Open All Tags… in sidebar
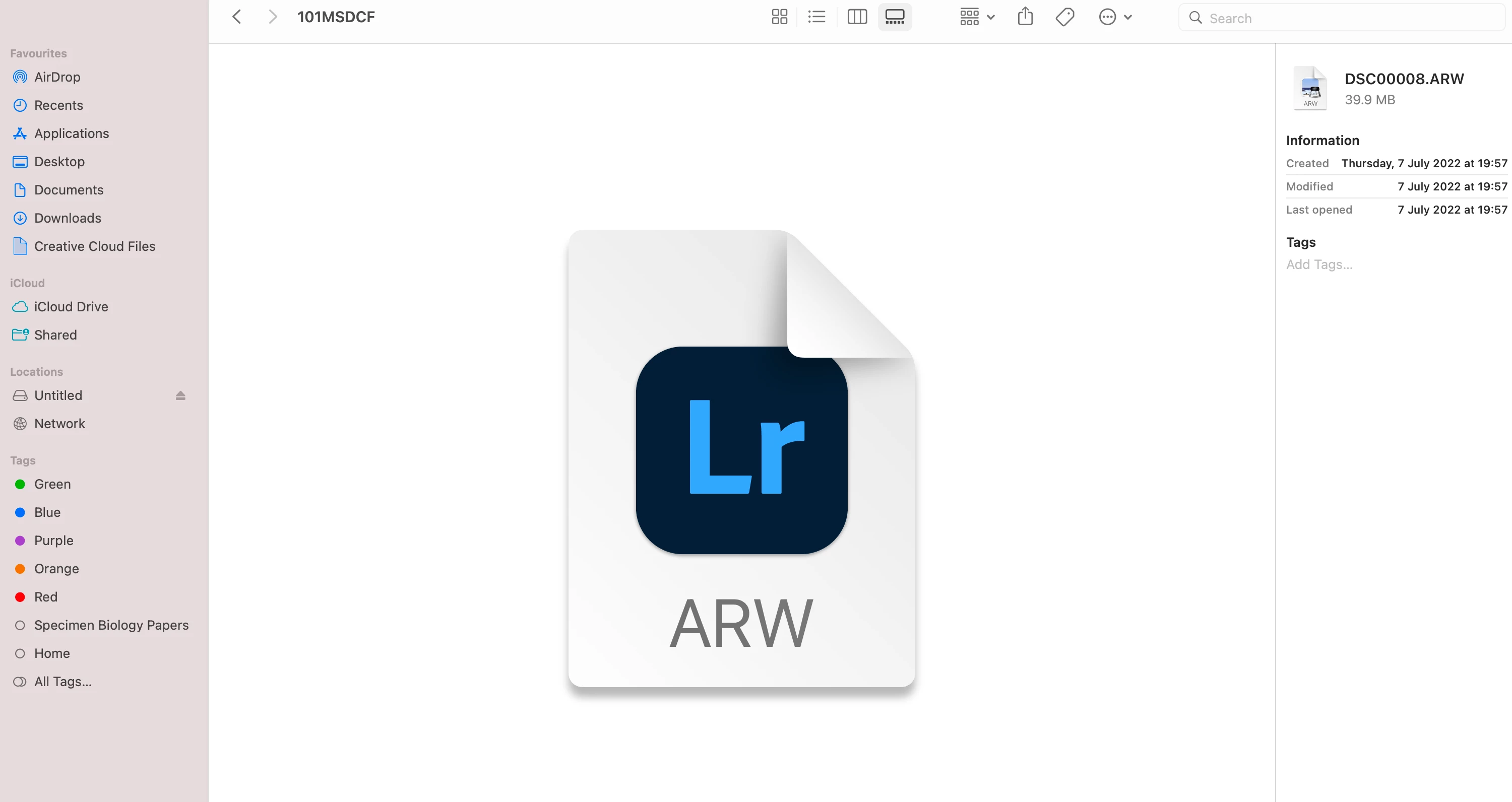This screenshot has height=802, width=1512. pyautogui.click(x=63, y=681)
